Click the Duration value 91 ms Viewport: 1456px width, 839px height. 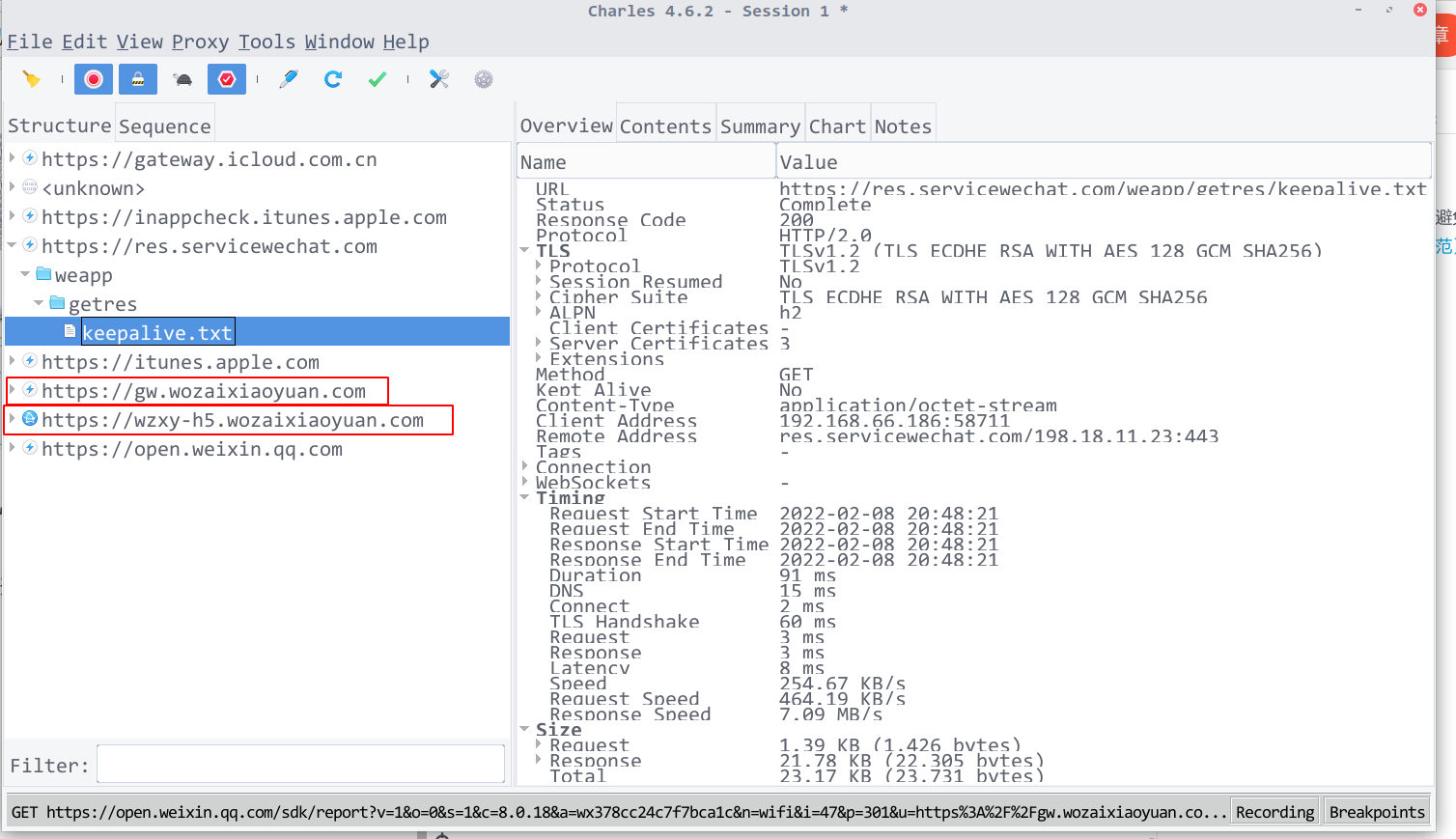click(x=807, y=575)
